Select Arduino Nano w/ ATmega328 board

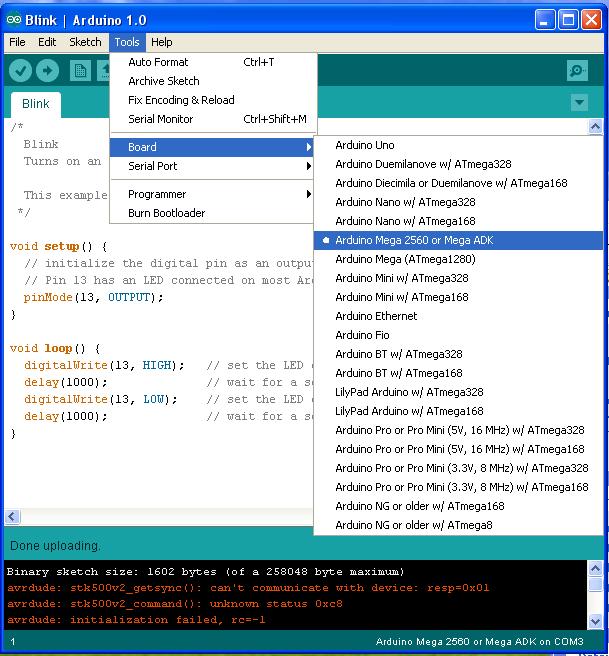[458, 202]
